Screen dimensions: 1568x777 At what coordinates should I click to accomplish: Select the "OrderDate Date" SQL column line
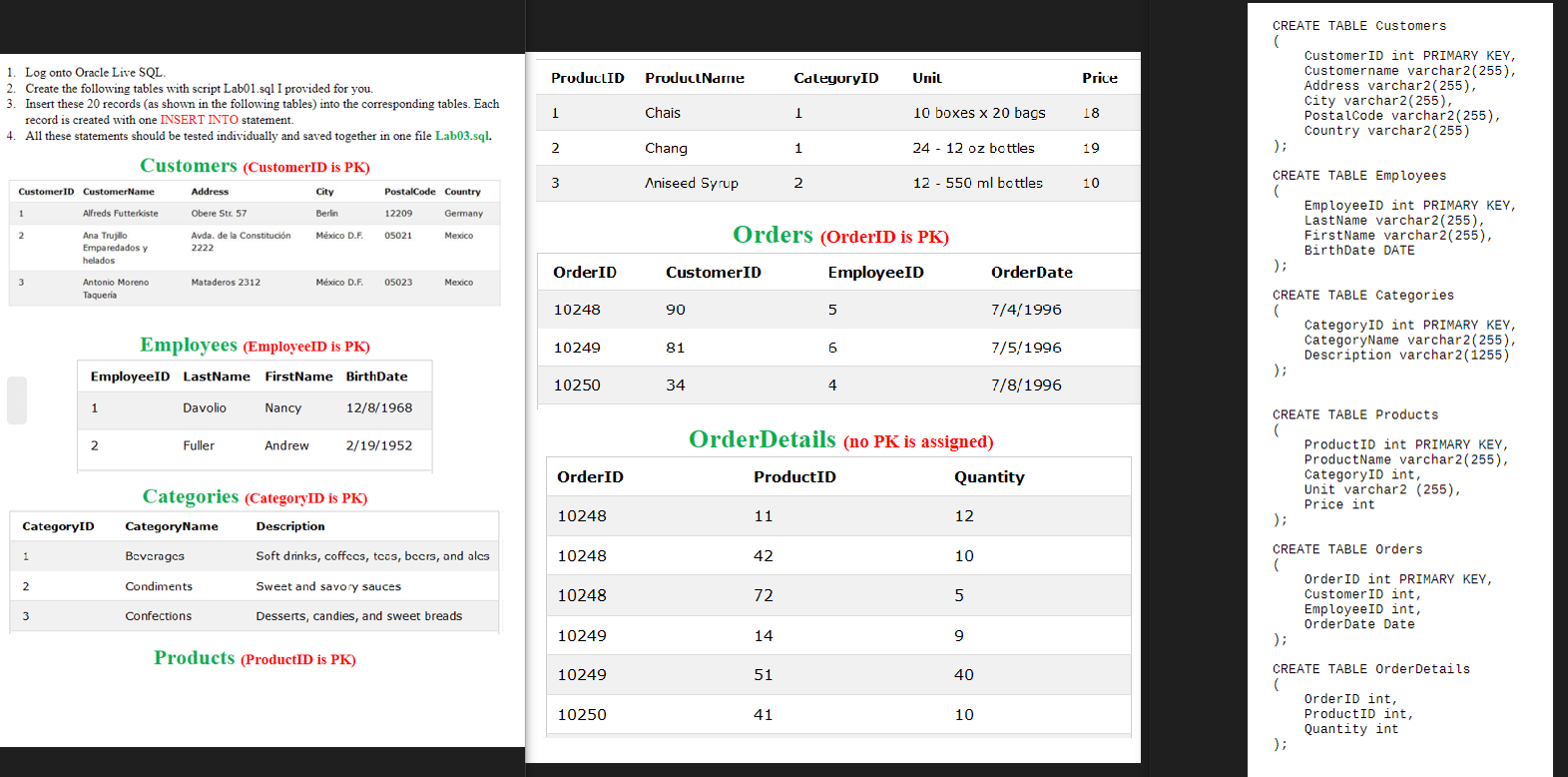(1359, 625)
